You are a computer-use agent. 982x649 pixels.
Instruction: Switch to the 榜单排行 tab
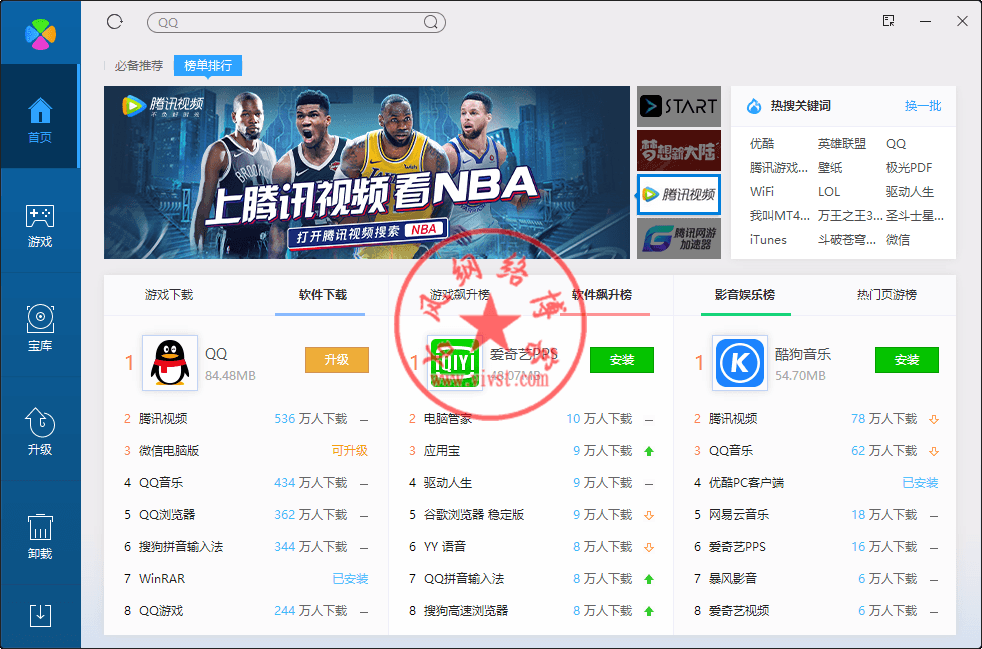pyautogui.click(x=208, y=65)
